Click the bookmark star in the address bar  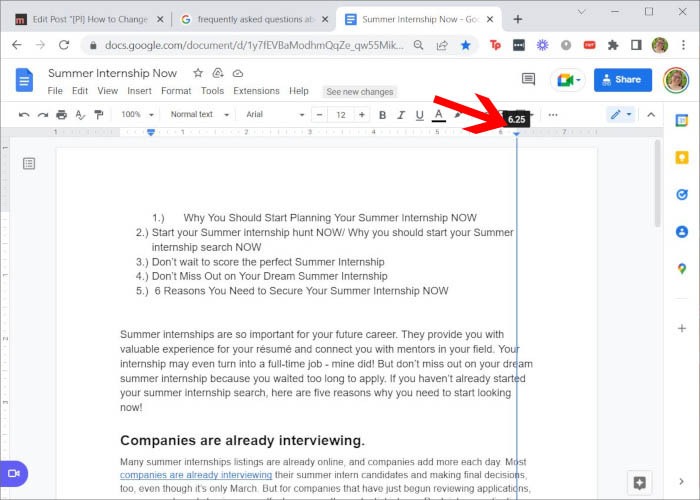click(466, 45)
